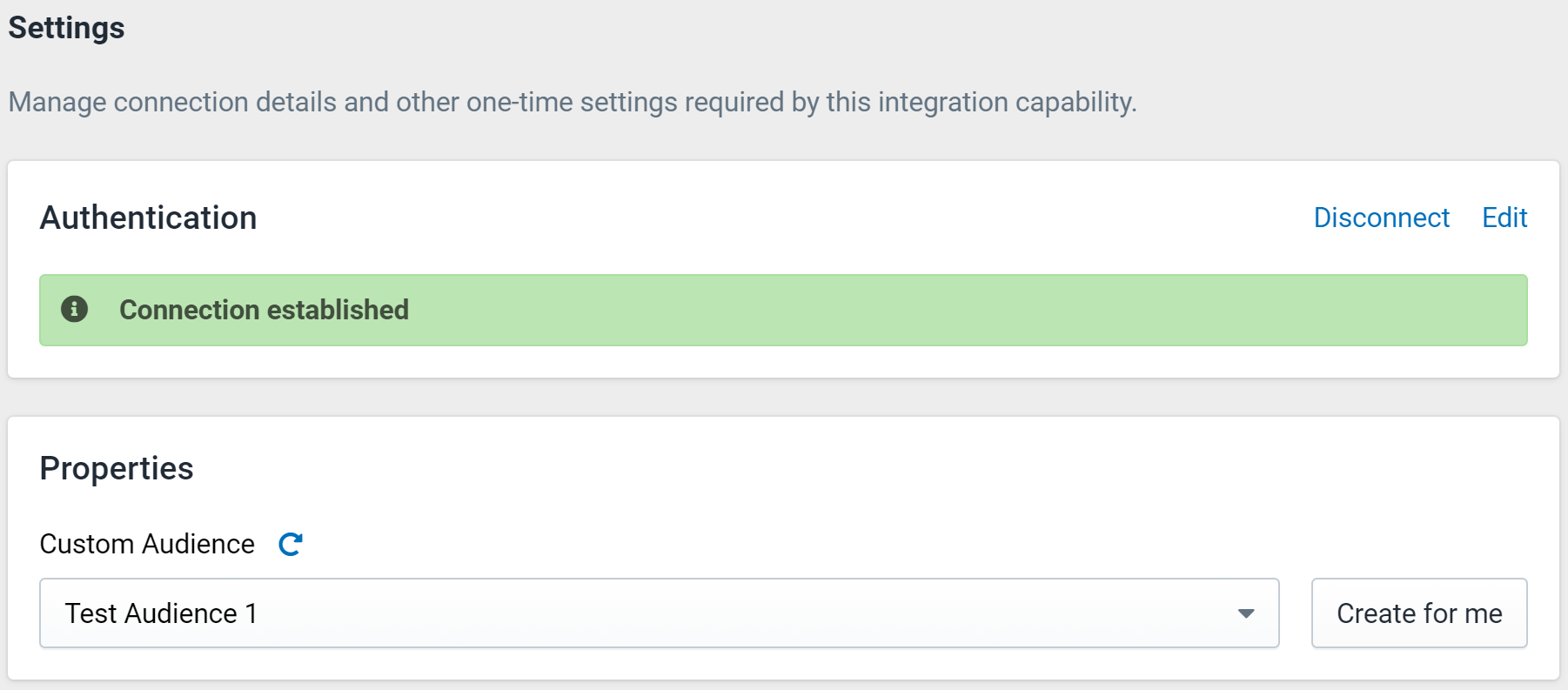Select the Authentication section title
This screenshot has height=690, width=1568.
[x=149, y=218]
